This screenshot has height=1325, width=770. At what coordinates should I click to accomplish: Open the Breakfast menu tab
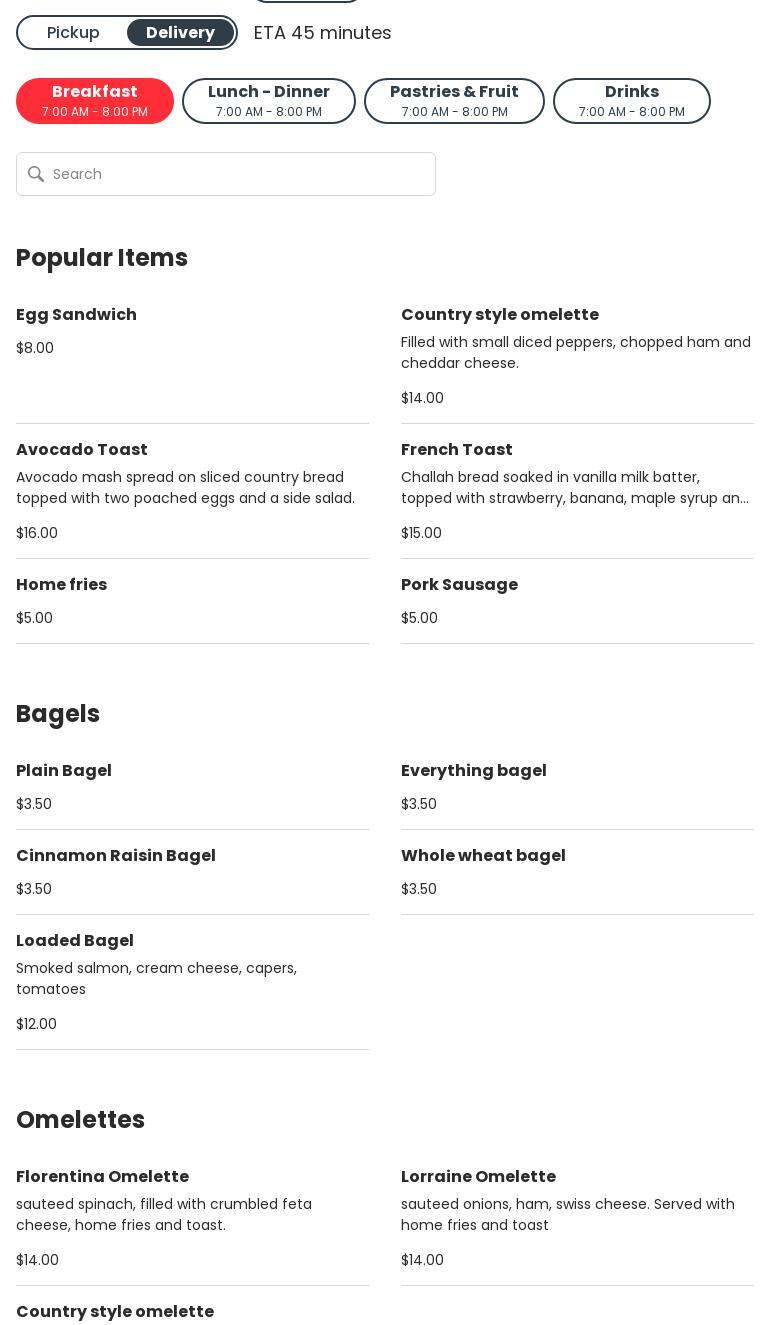point(95,101)
